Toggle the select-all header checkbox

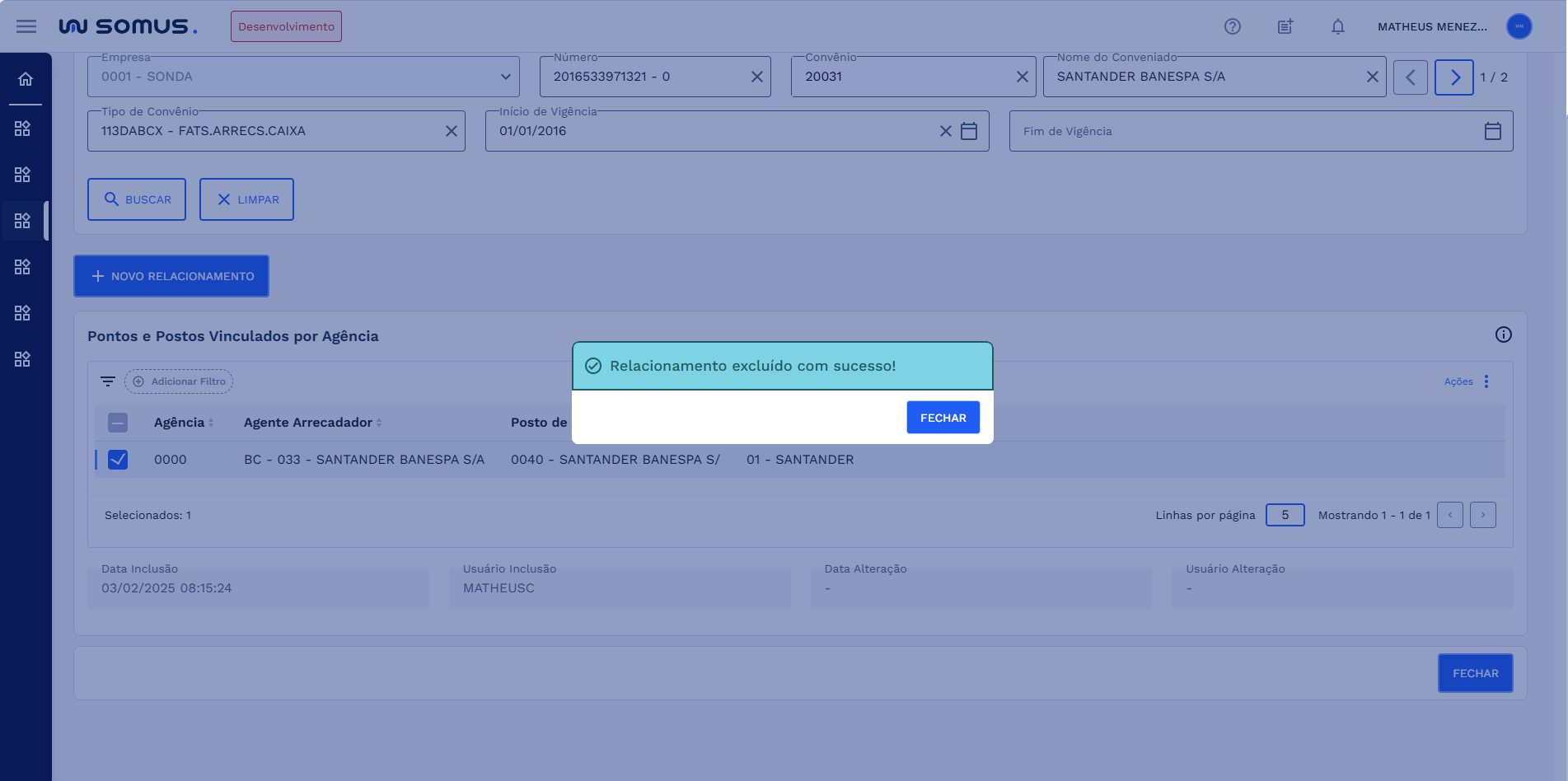coord(118,423)
